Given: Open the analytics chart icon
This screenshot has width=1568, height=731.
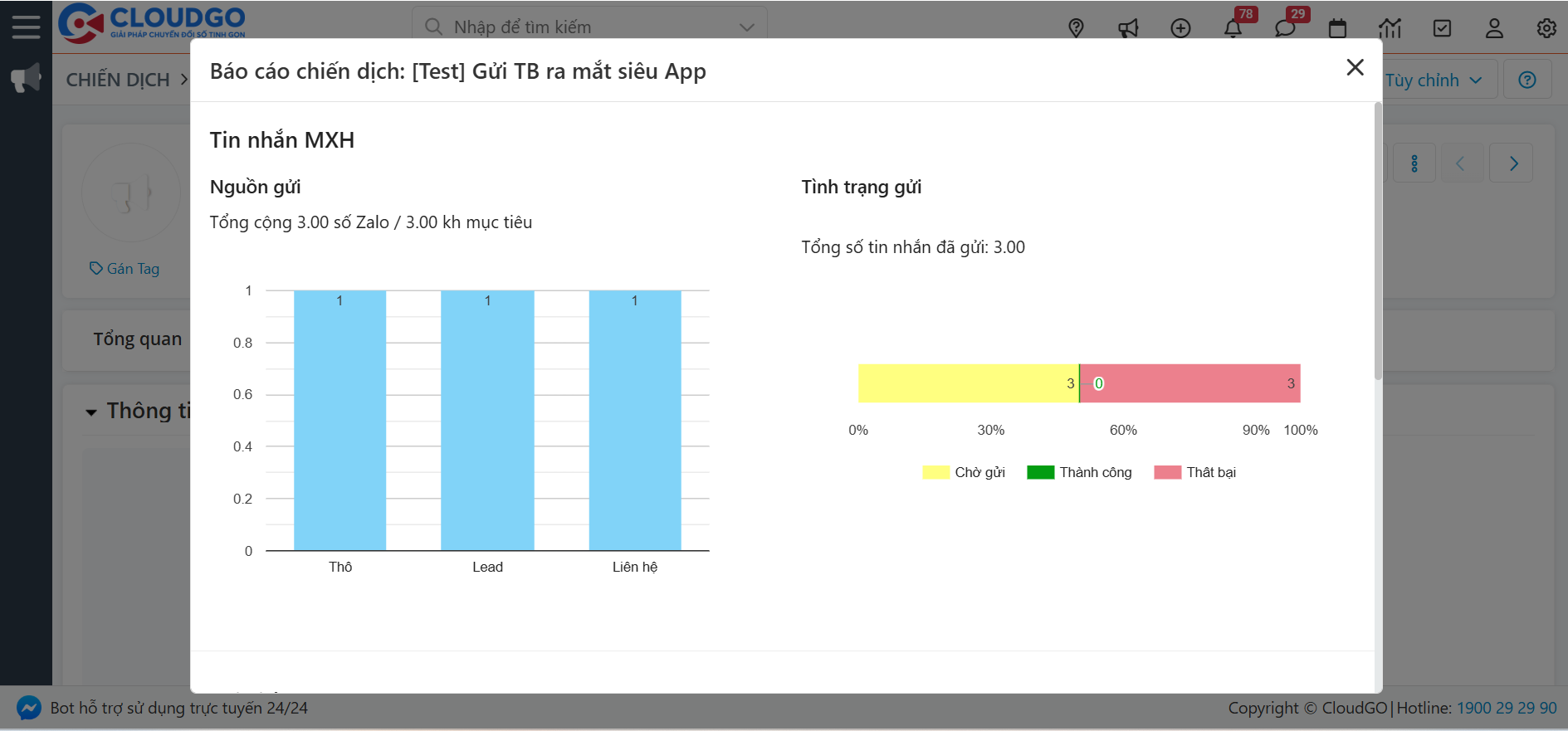Looking at the screenshot, I should click(x=1390, y=29).
